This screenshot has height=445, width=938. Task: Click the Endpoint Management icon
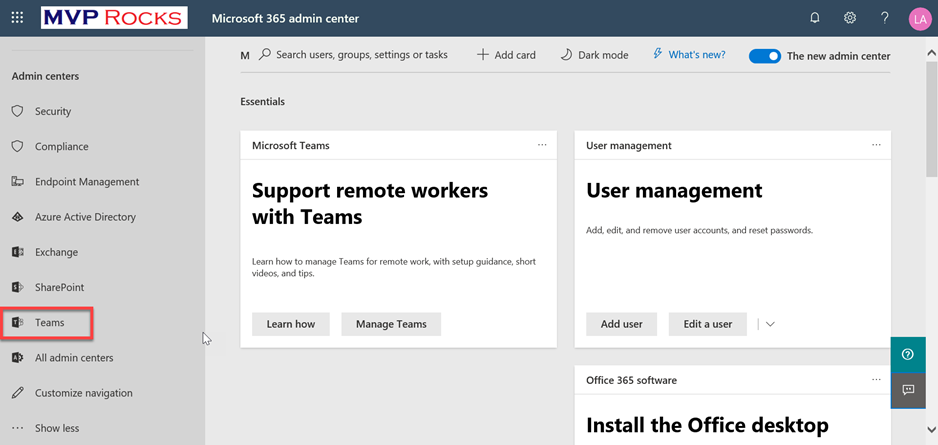point(17,182)
